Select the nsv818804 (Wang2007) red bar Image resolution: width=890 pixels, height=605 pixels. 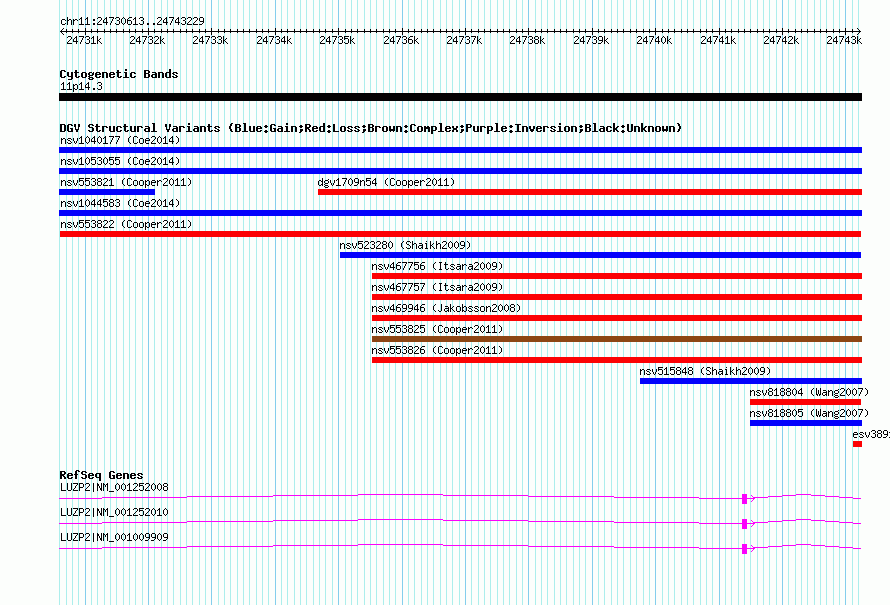pos(805,402)
